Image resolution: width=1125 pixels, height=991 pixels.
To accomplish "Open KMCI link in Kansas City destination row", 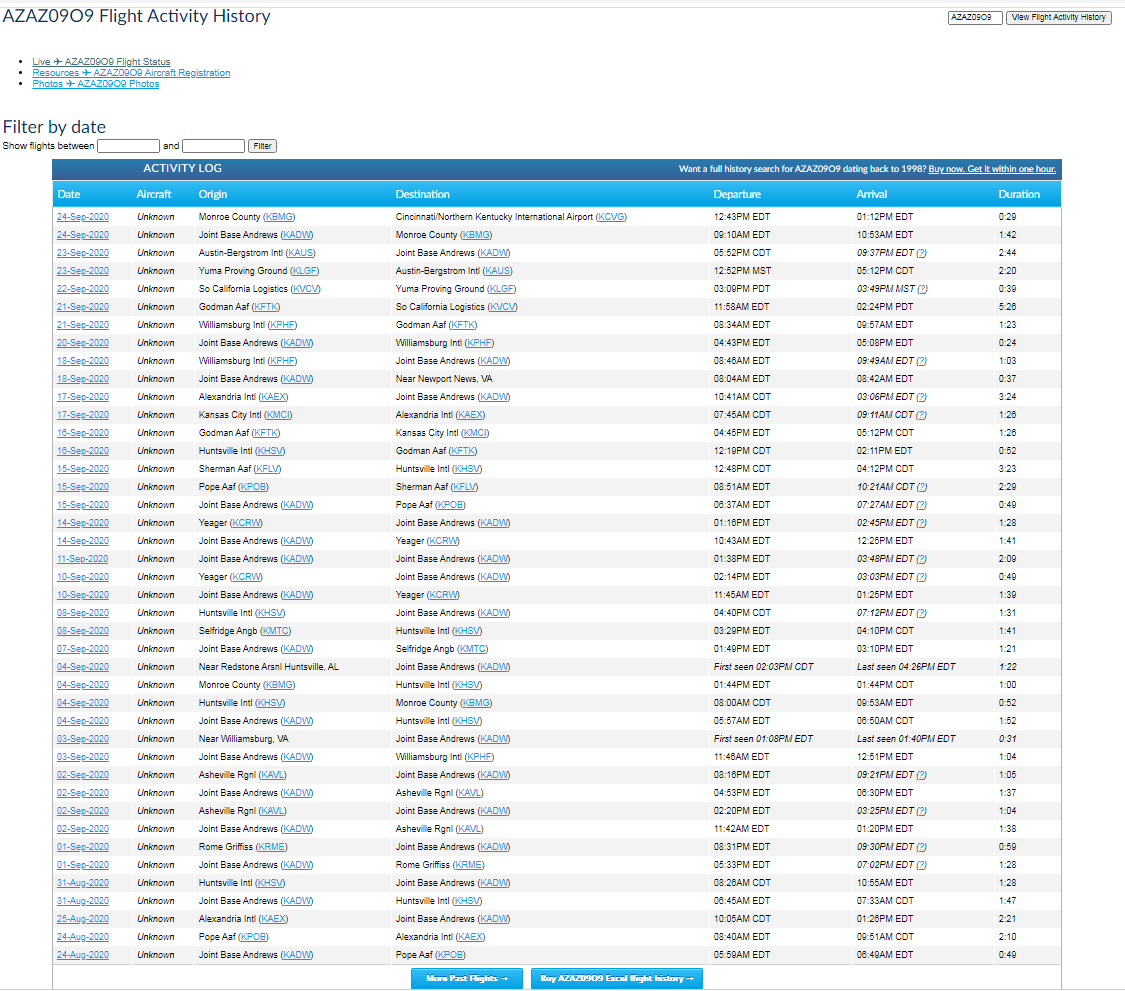I will [x=475, y=433].
